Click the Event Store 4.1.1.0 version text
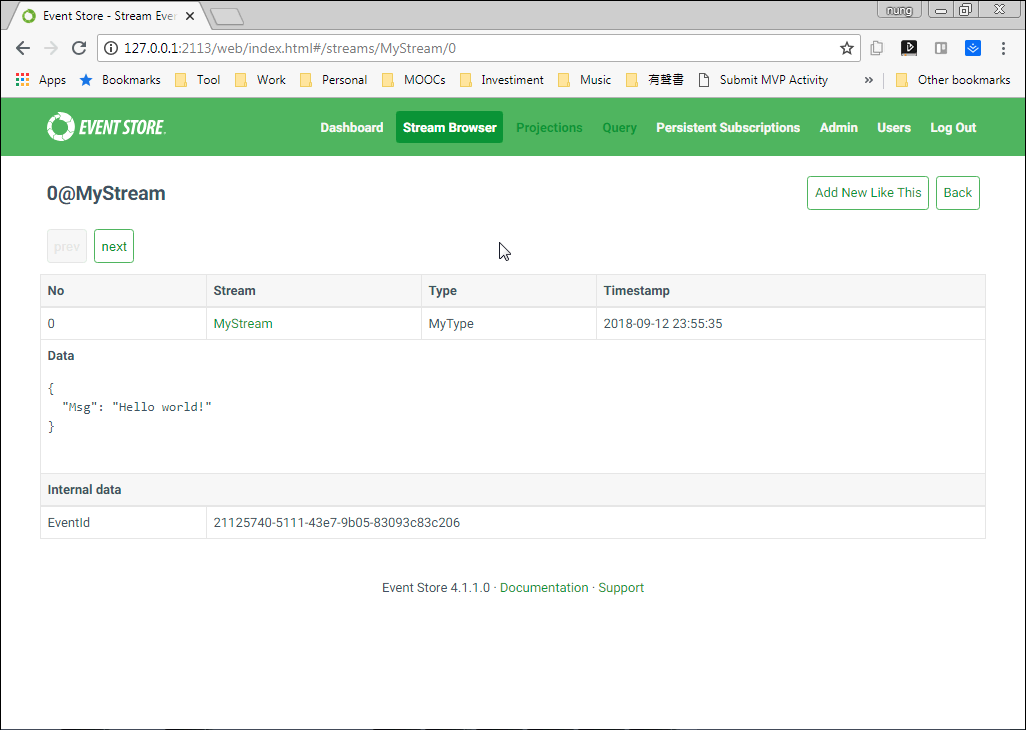1026x730 pixels. coord(436,587)
